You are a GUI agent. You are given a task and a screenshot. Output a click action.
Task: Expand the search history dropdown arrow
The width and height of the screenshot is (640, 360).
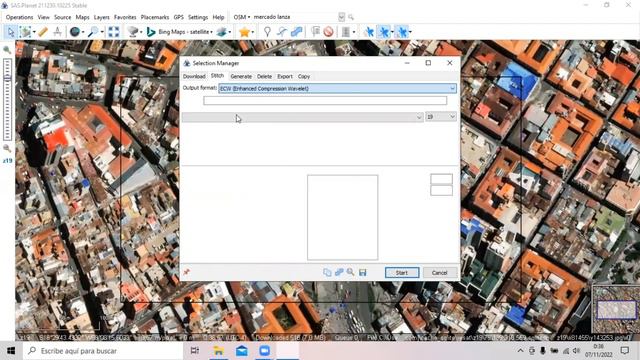pyautogui.click(x=342, y=17)
